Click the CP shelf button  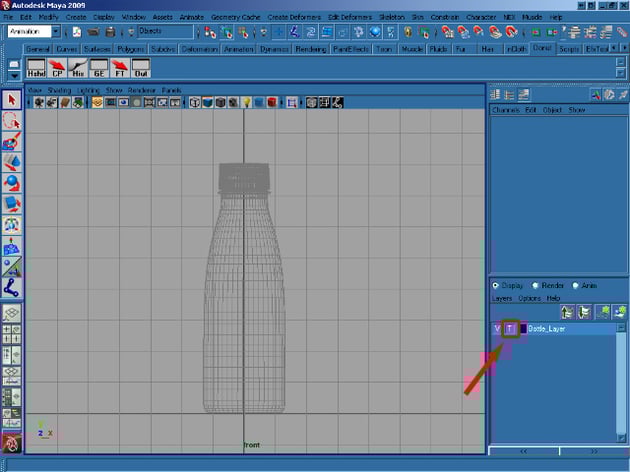click(58, 69)
